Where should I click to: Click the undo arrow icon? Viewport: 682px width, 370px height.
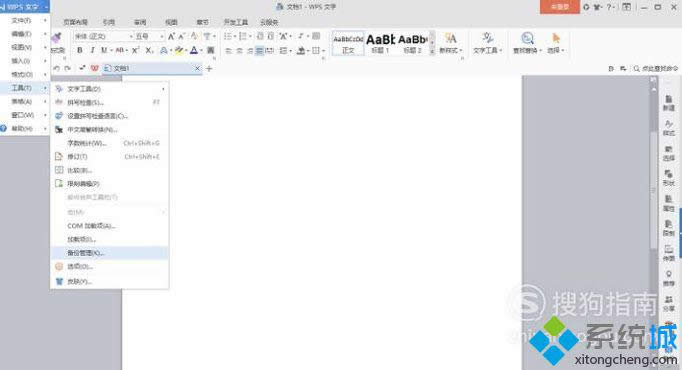click(x=56, y=68)
